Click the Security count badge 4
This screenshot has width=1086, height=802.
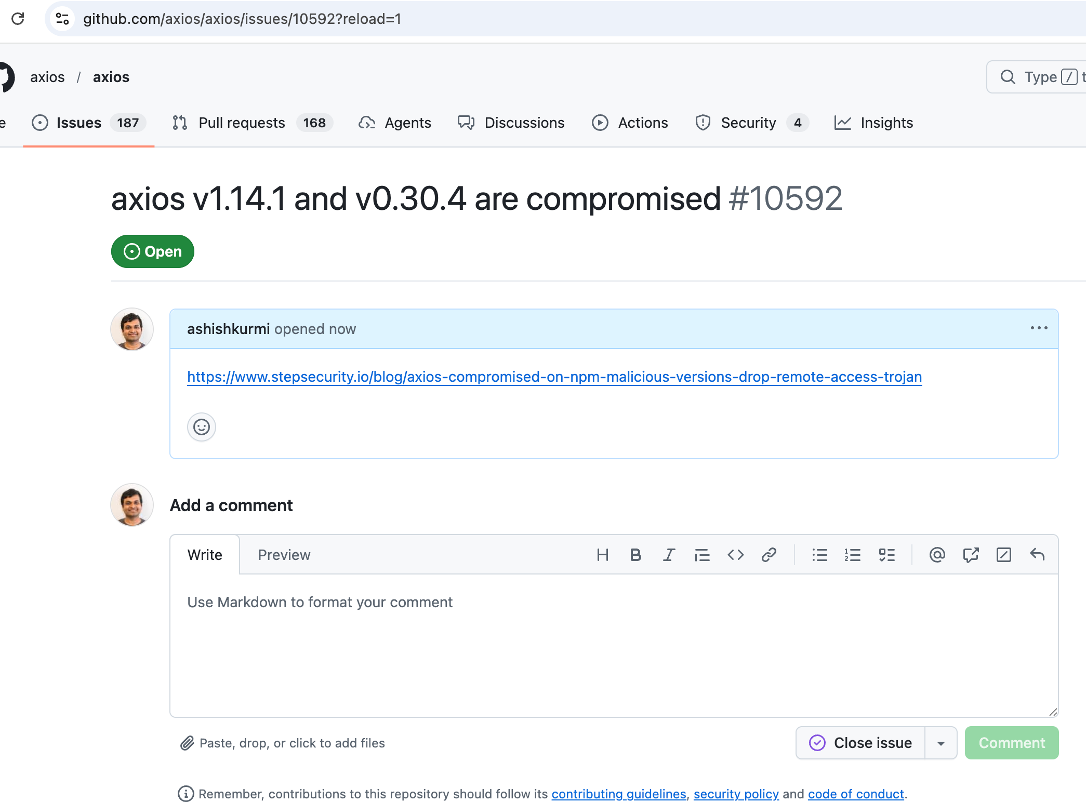tap(797, 123)
